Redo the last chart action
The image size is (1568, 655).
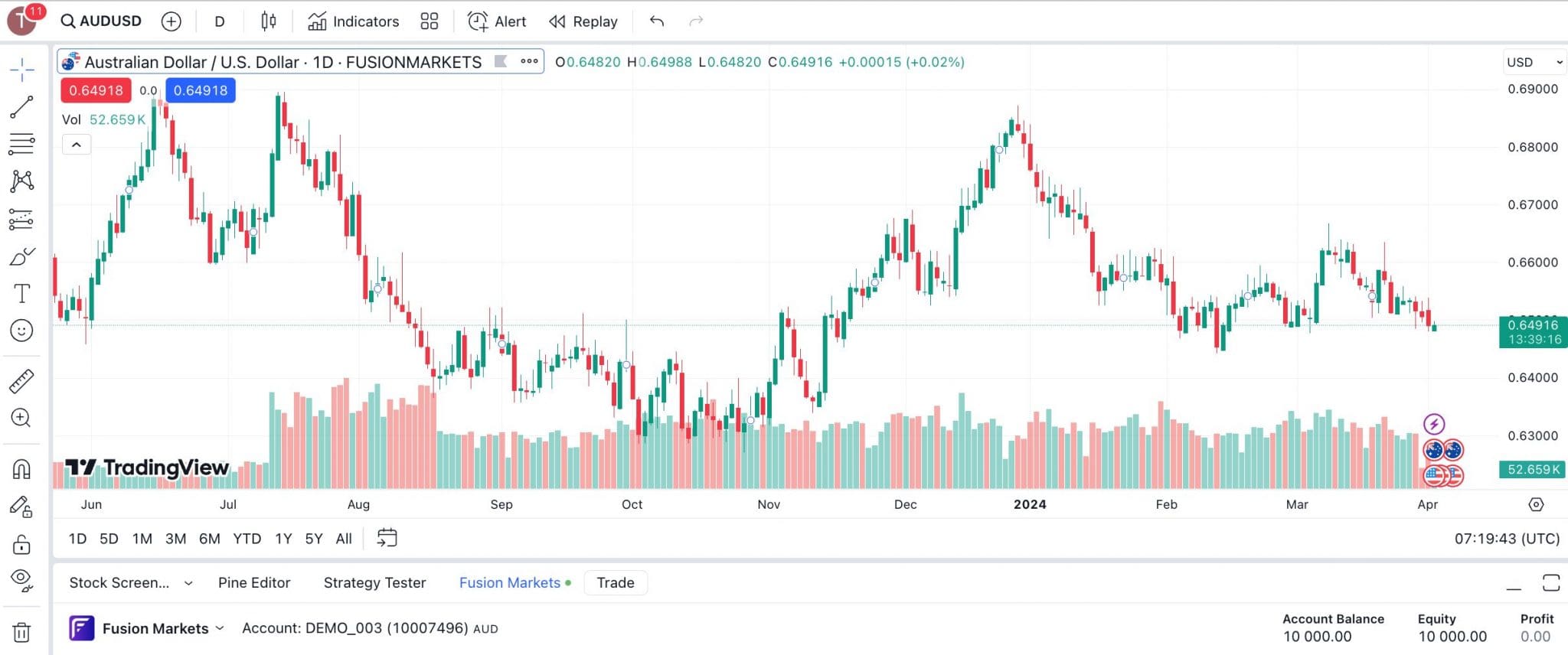pyautogui.click(x=696, y=21)
